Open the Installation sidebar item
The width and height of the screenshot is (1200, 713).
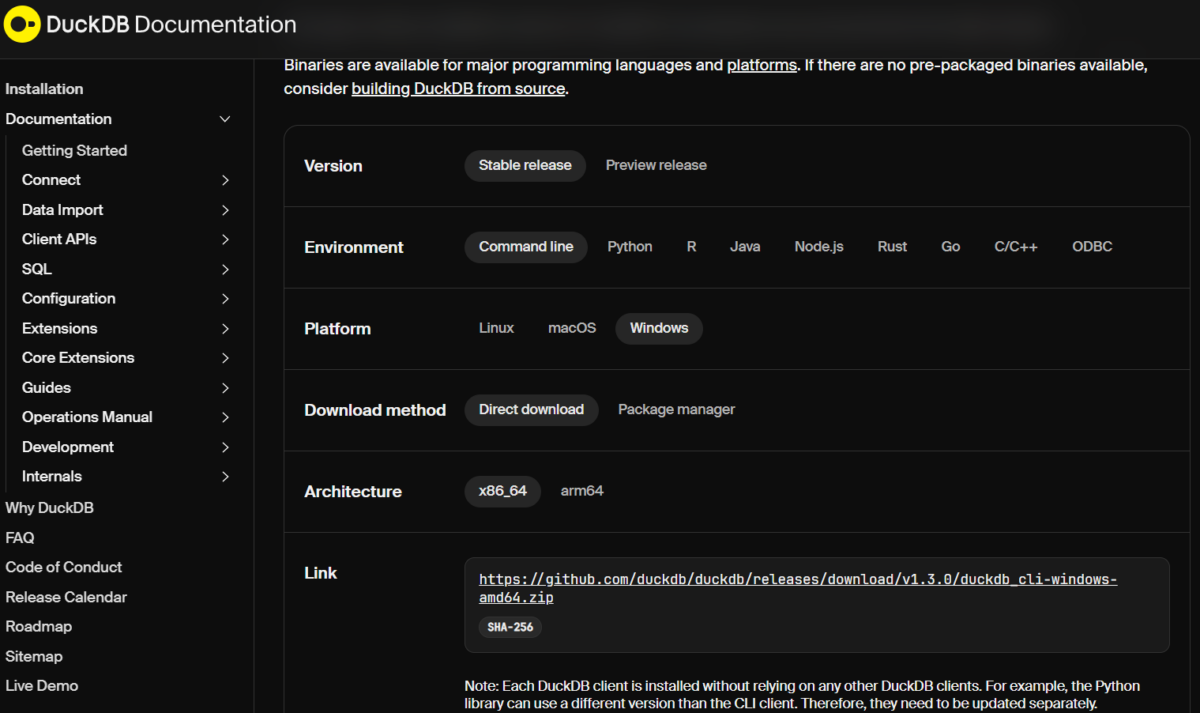coord(44,89)
